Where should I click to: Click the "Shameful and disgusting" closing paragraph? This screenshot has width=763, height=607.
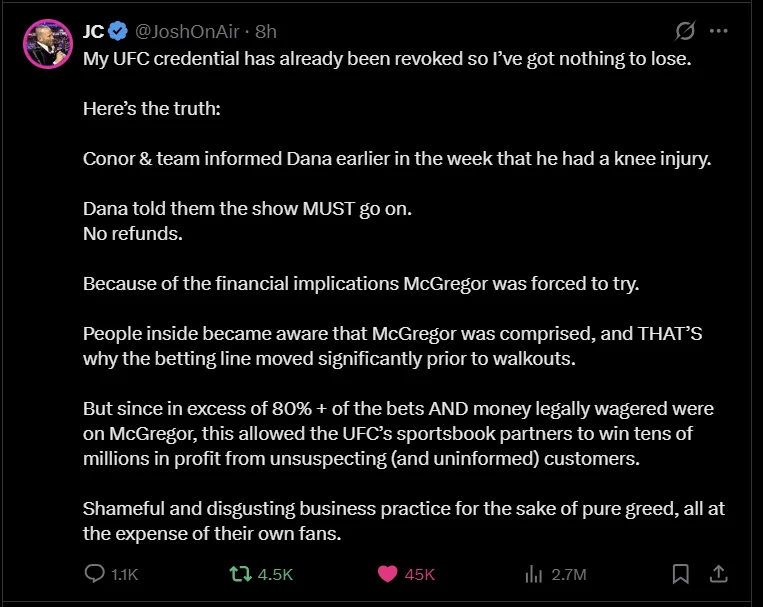tap(404, 521)
